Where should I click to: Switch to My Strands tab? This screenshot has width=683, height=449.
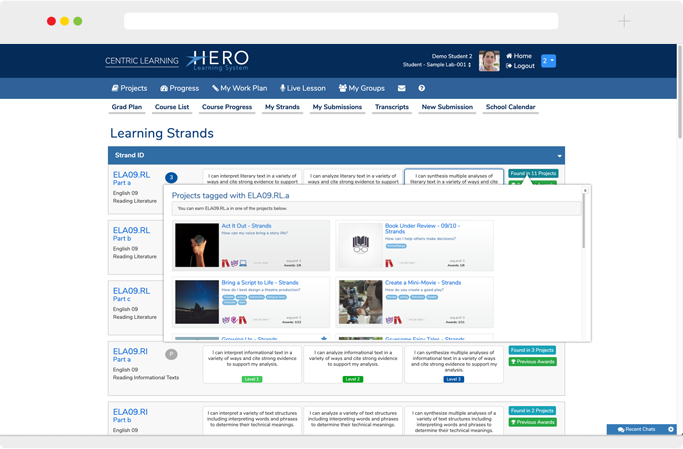pyautogui.click(x=282, y=107)
